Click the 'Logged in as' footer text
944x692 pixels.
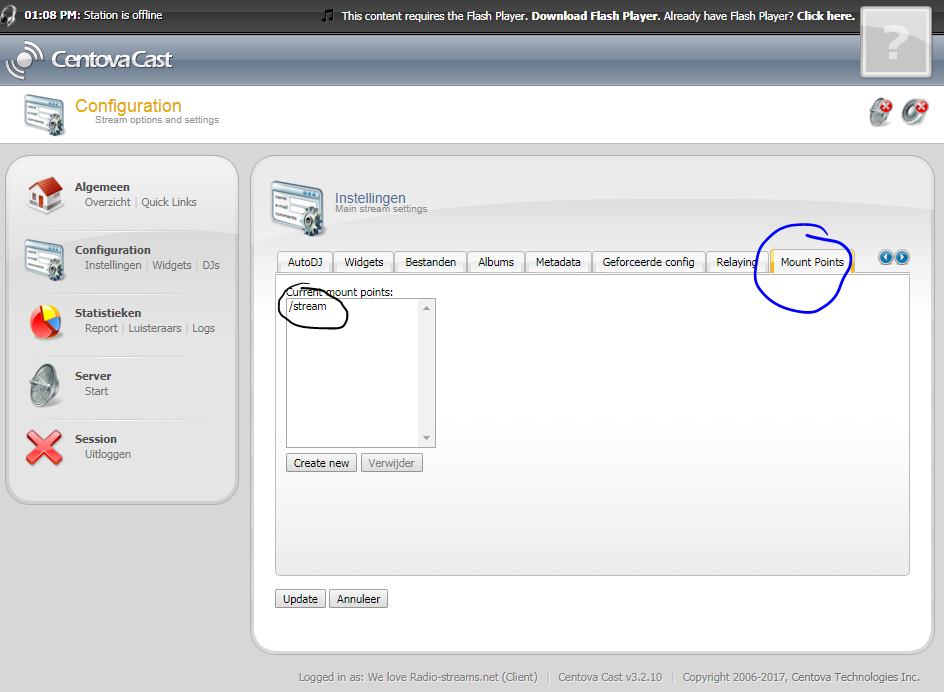click(x=418, y=677)
